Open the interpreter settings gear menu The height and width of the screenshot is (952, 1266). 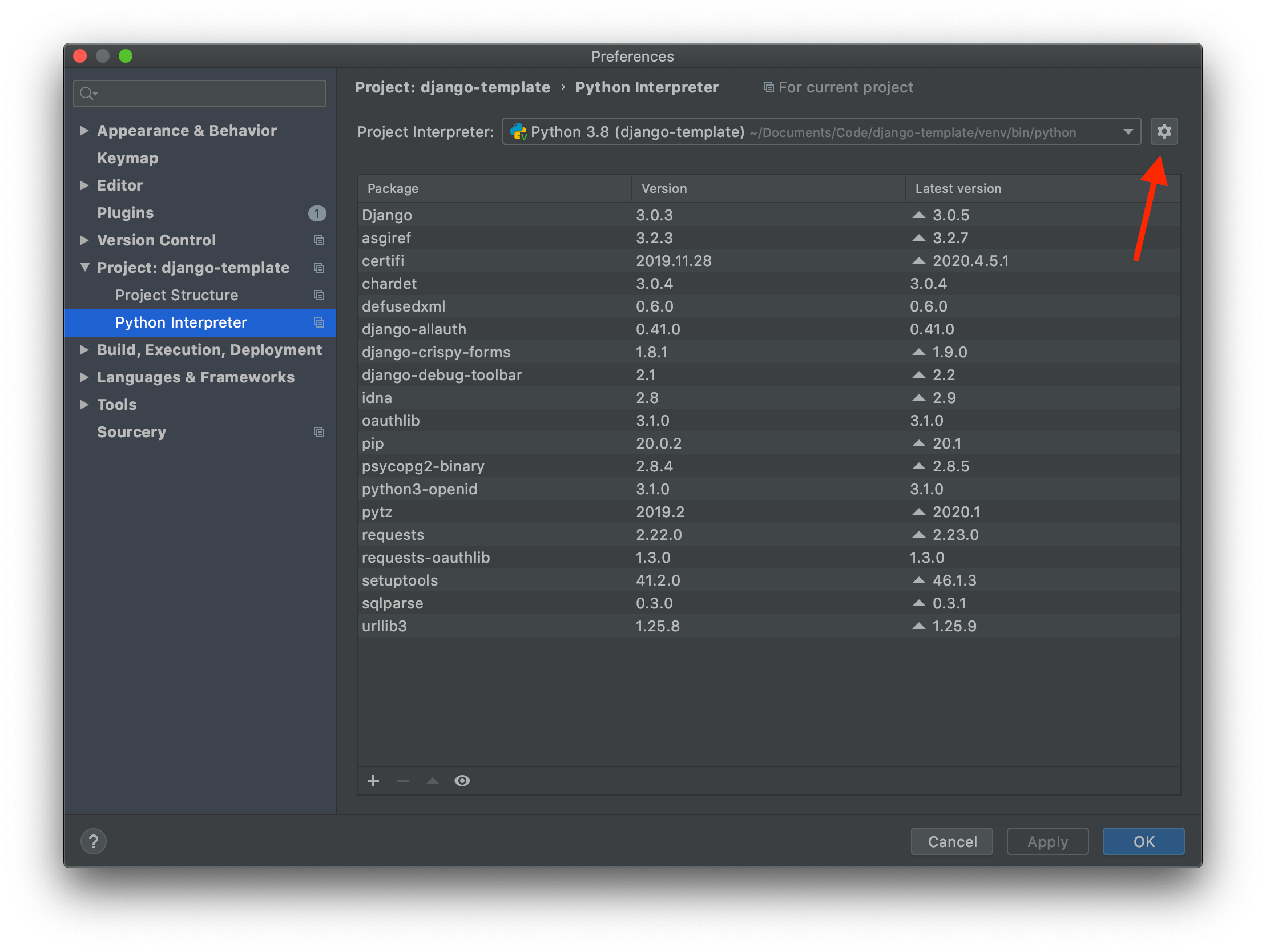click(1164, 131)
